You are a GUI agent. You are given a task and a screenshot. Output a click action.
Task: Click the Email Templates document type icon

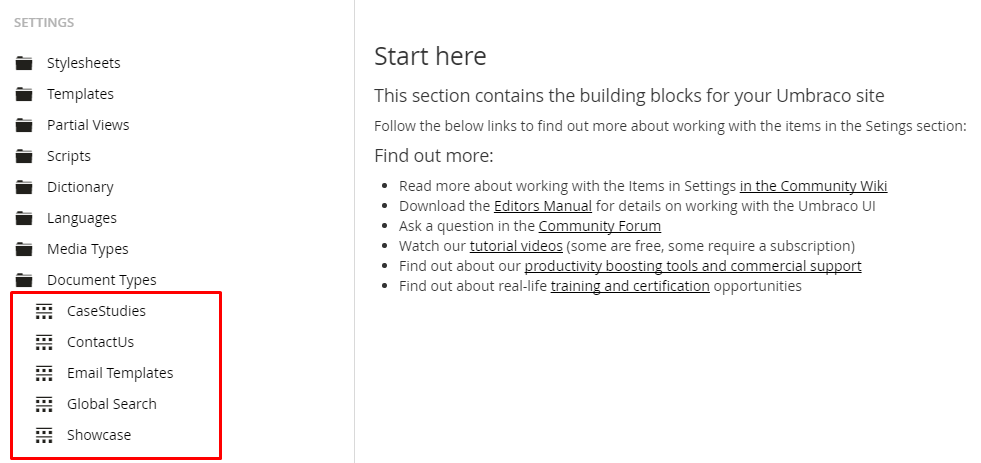[x=44, y=373]
